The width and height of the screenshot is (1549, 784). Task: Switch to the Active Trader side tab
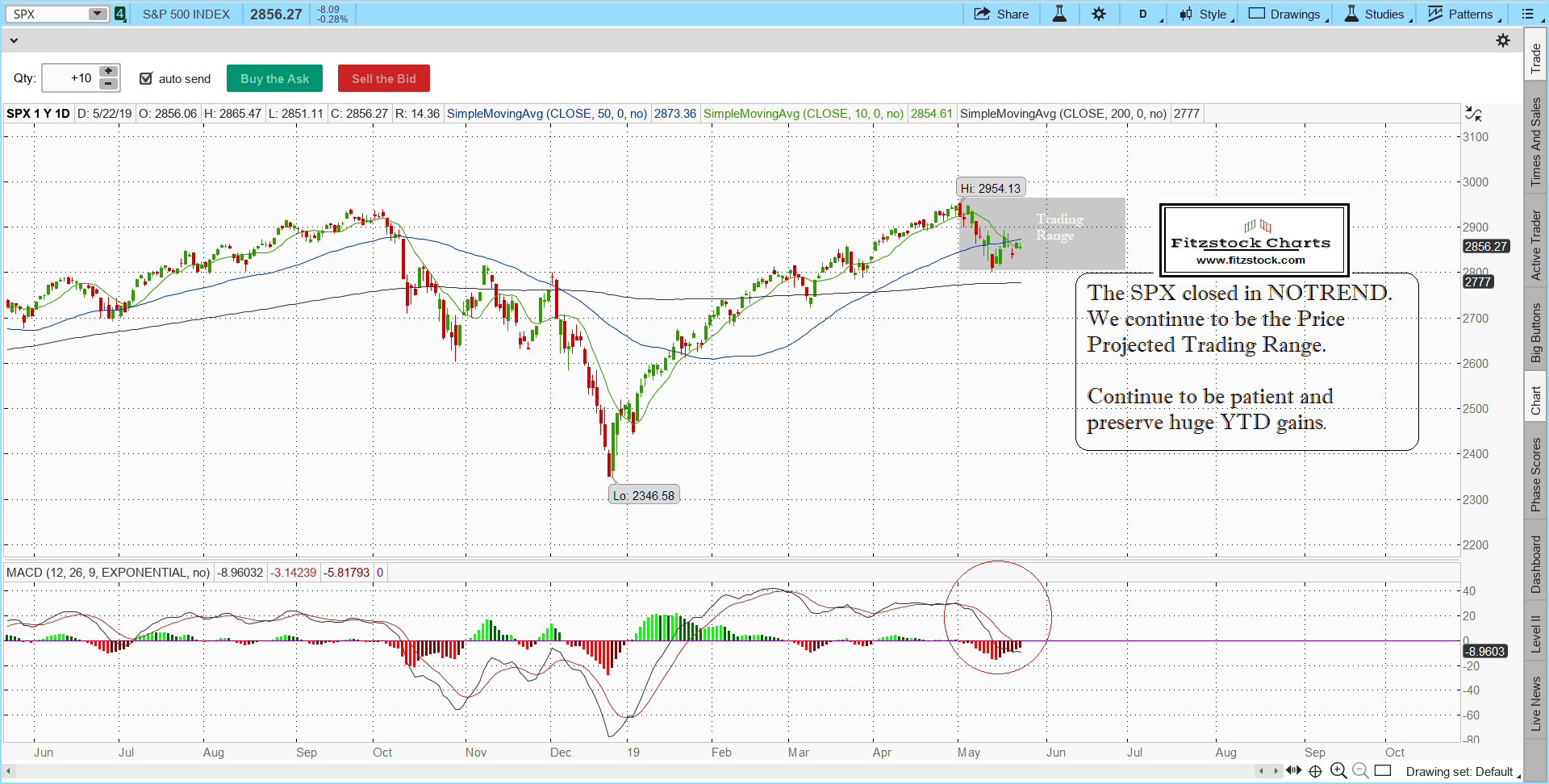point(1535,245)
